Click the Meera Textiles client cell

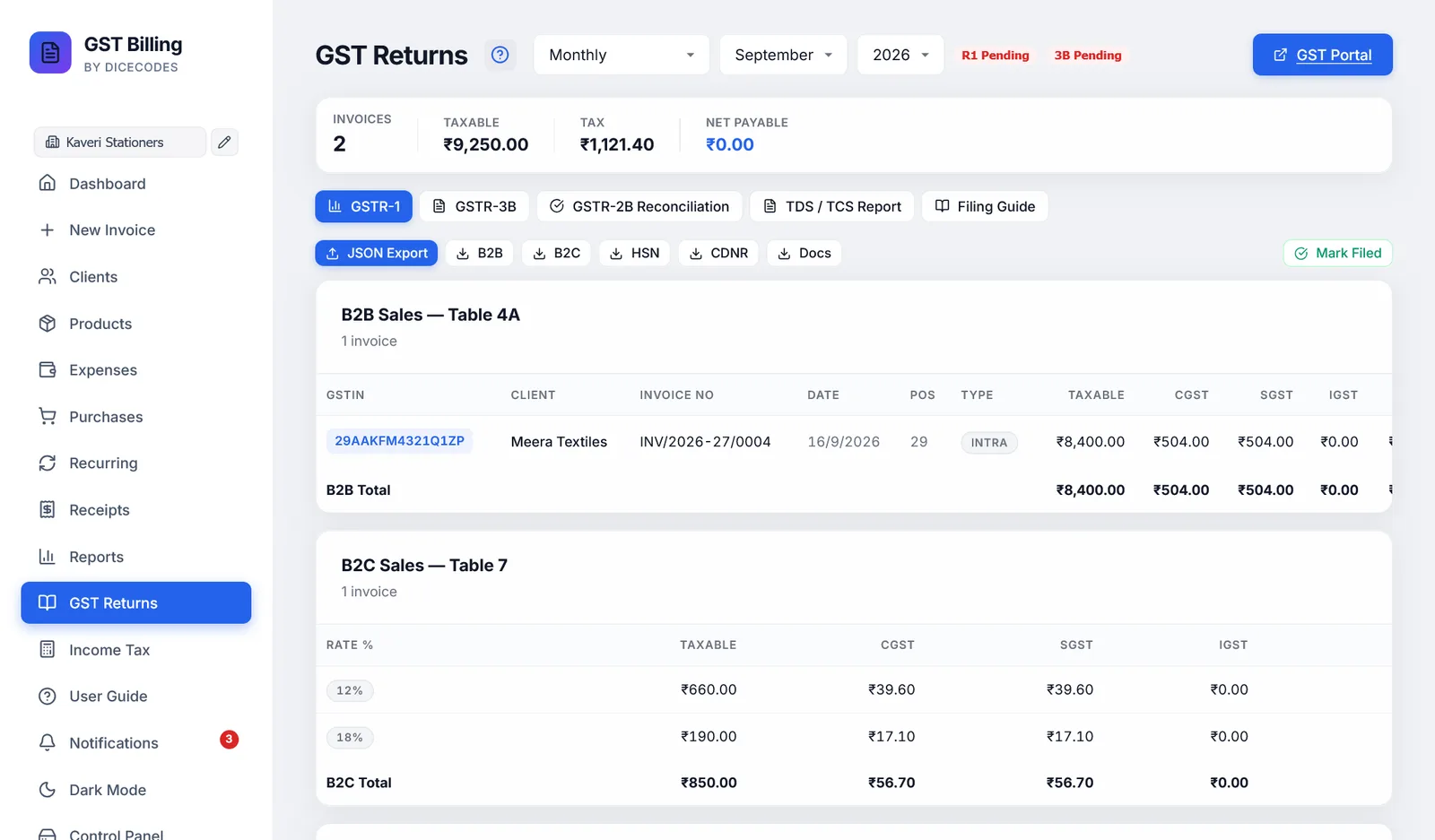(559, 441)
